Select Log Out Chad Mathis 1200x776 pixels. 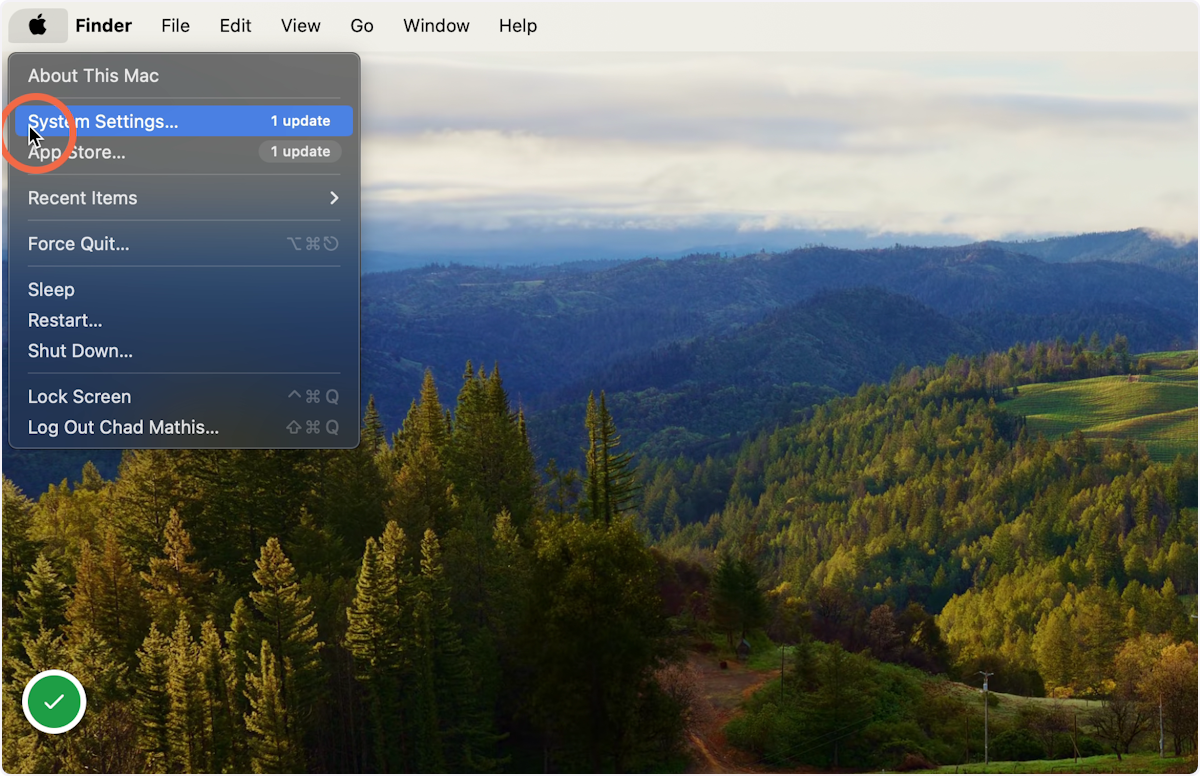tap(123, 427)
